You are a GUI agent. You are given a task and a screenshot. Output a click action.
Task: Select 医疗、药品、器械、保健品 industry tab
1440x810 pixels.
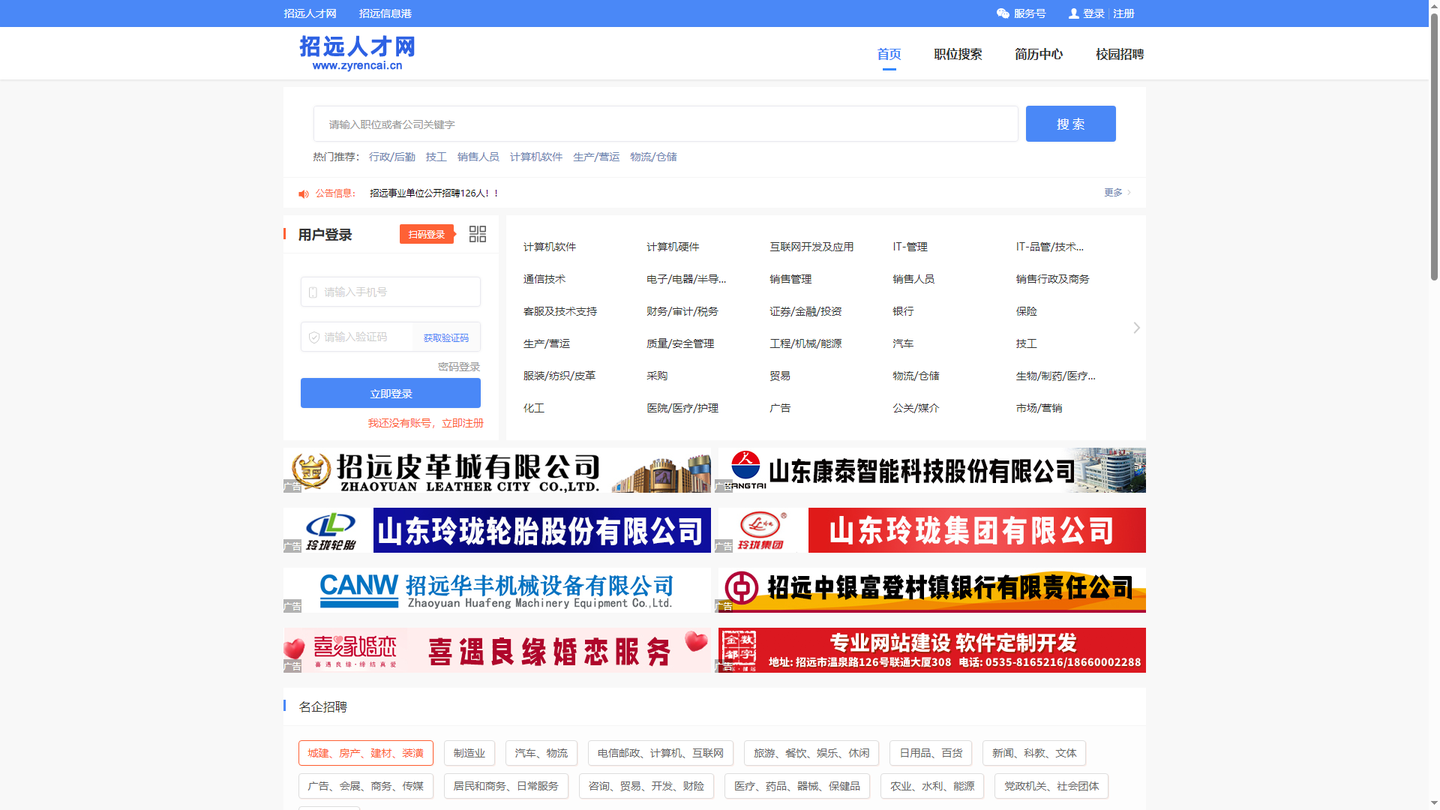(797, 786)
